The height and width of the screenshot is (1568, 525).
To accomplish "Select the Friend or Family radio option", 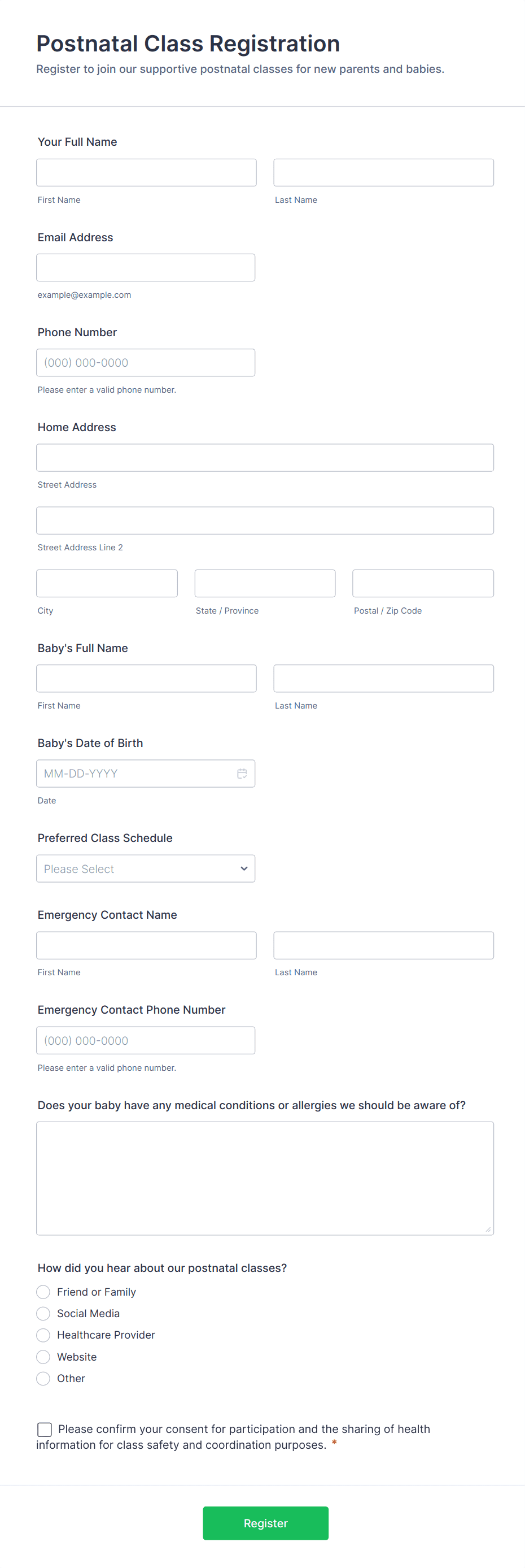I will click(x=43, y=1292).
